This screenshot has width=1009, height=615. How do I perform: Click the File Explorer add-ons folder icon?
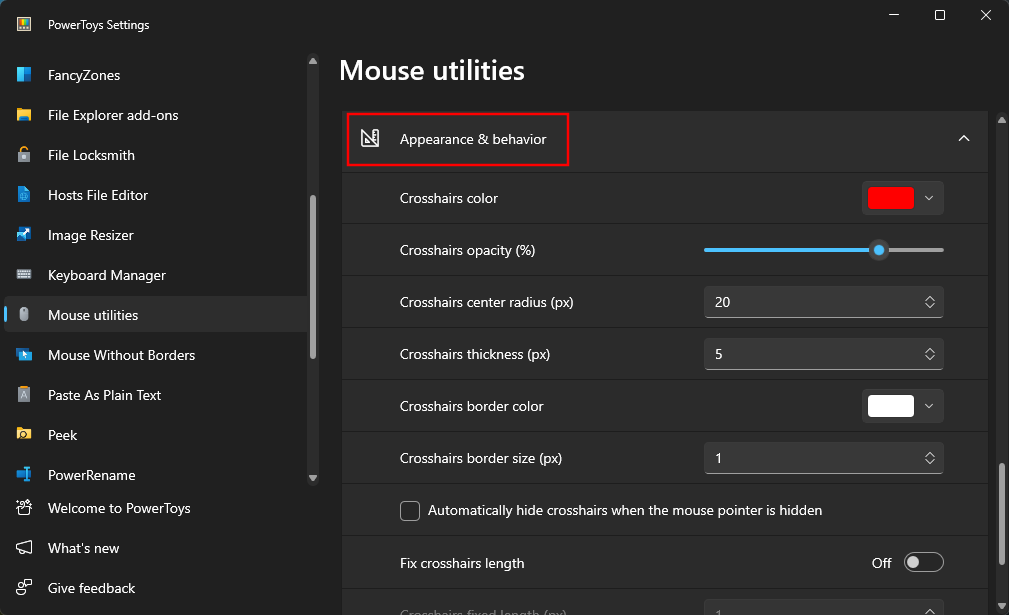coord(24,115)
